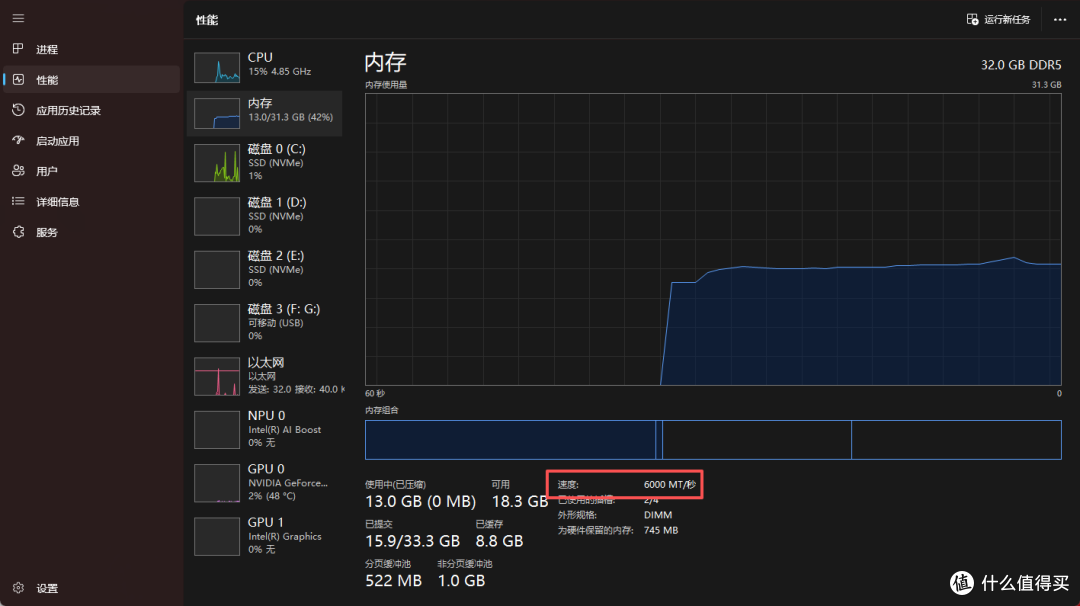Open the 启动应用 tab label

(58, 141)
